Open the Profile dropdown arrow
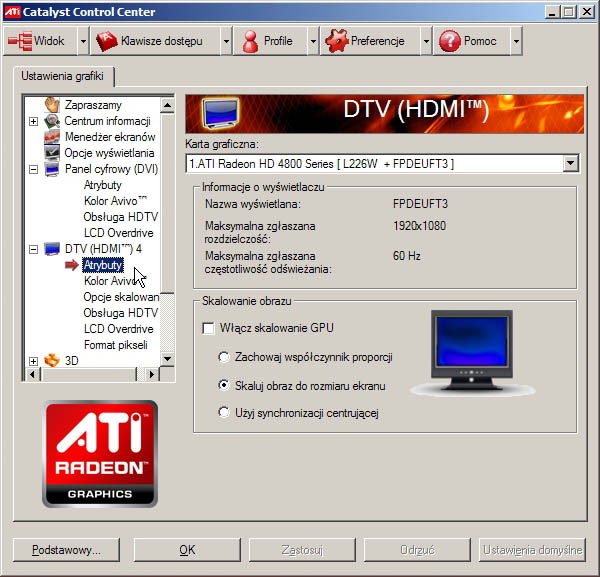 (x=313, y=41)
